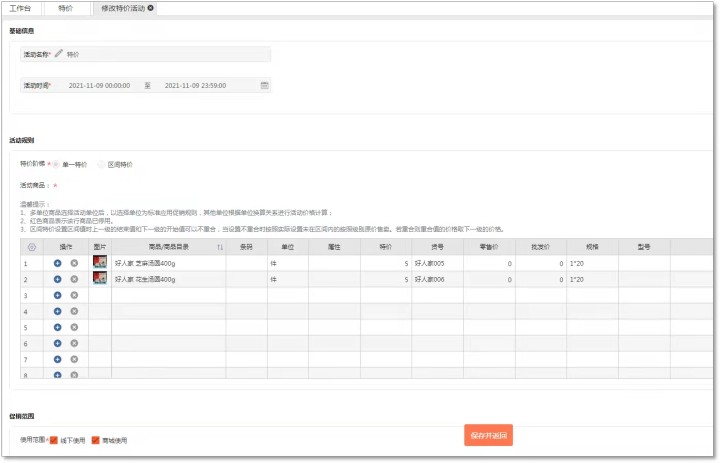Viewport: 720px width, 463px height.
Task: Click the 特价 cell for 花生汤圆400g row
Action: pyautogui.click(x=384, y=280)
